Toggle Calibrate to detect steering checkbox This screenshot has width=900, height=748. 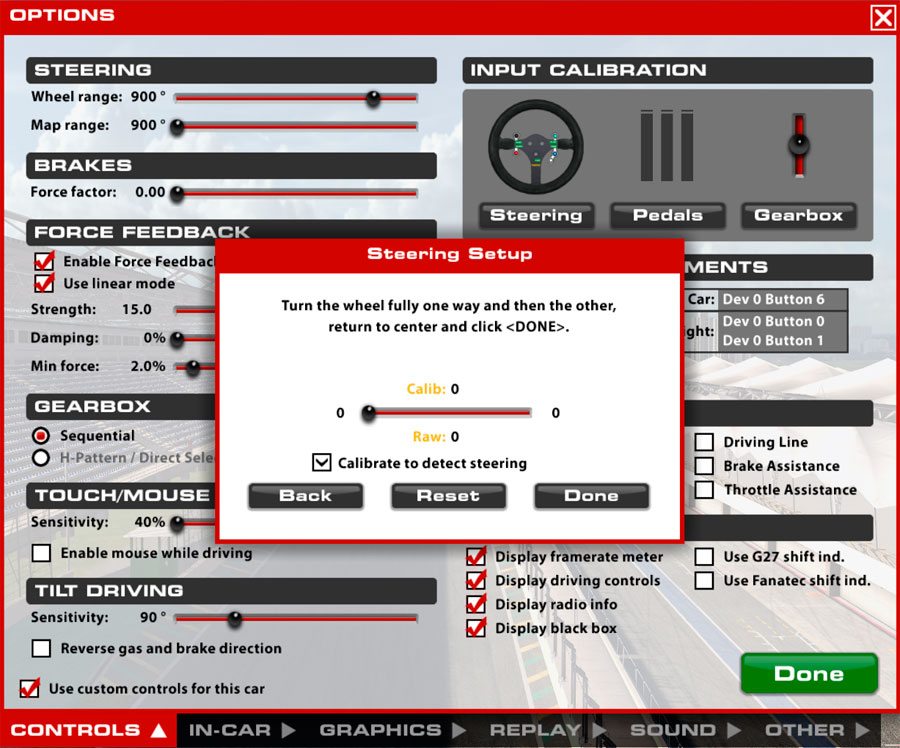pyautogui.click(x=321, y=463)
